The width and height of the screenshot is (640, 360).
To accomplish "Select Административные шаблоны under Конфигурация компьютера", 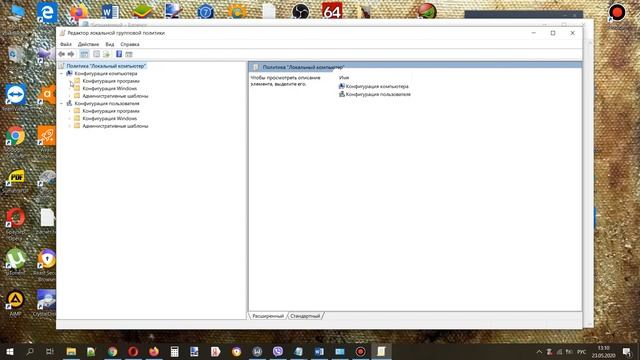I will [115, 96].
